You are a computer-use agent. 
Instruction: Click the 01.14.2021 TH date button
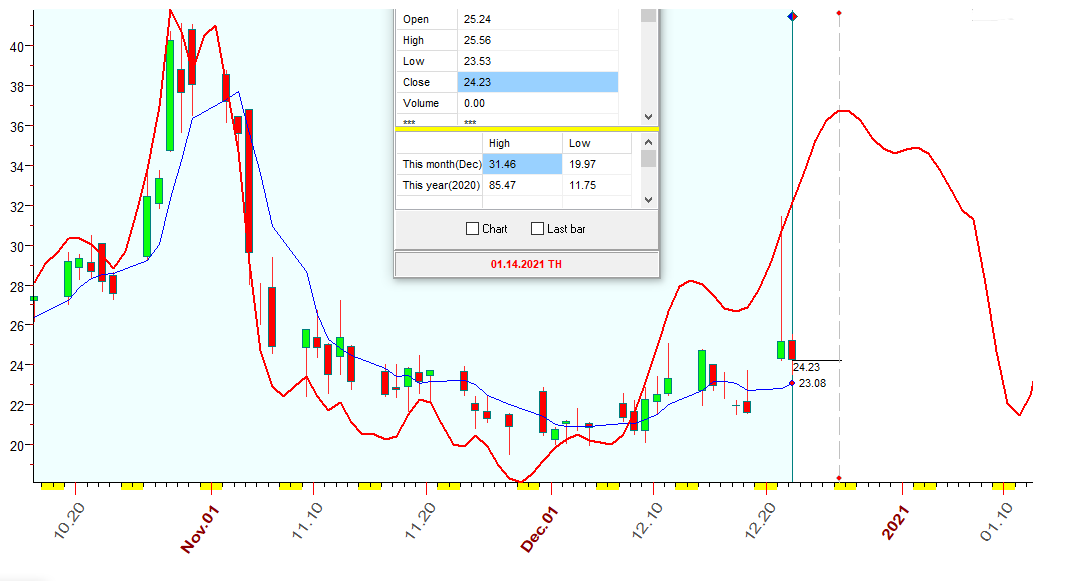click(526, 264)
